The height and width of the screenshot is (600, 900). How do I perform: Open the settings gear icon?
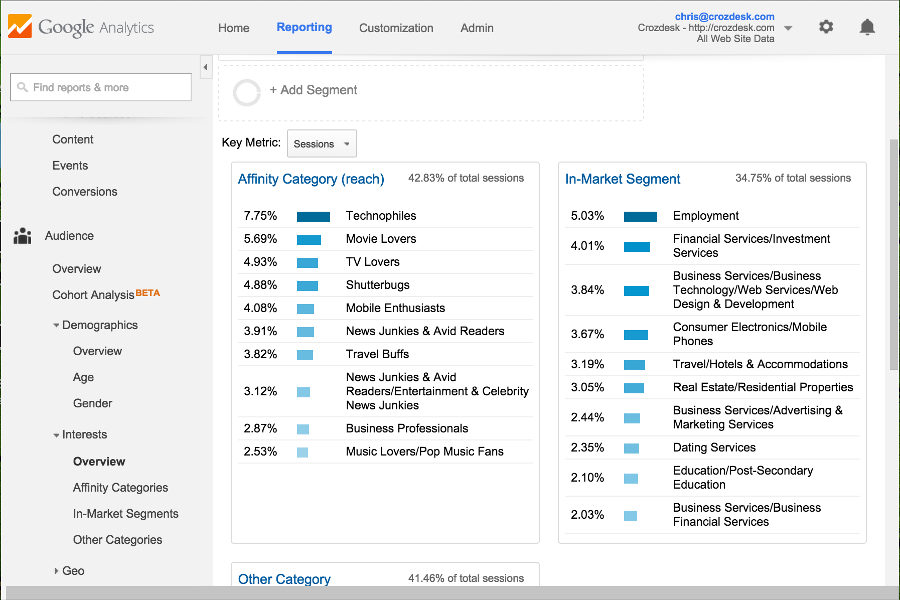(826, 27)
